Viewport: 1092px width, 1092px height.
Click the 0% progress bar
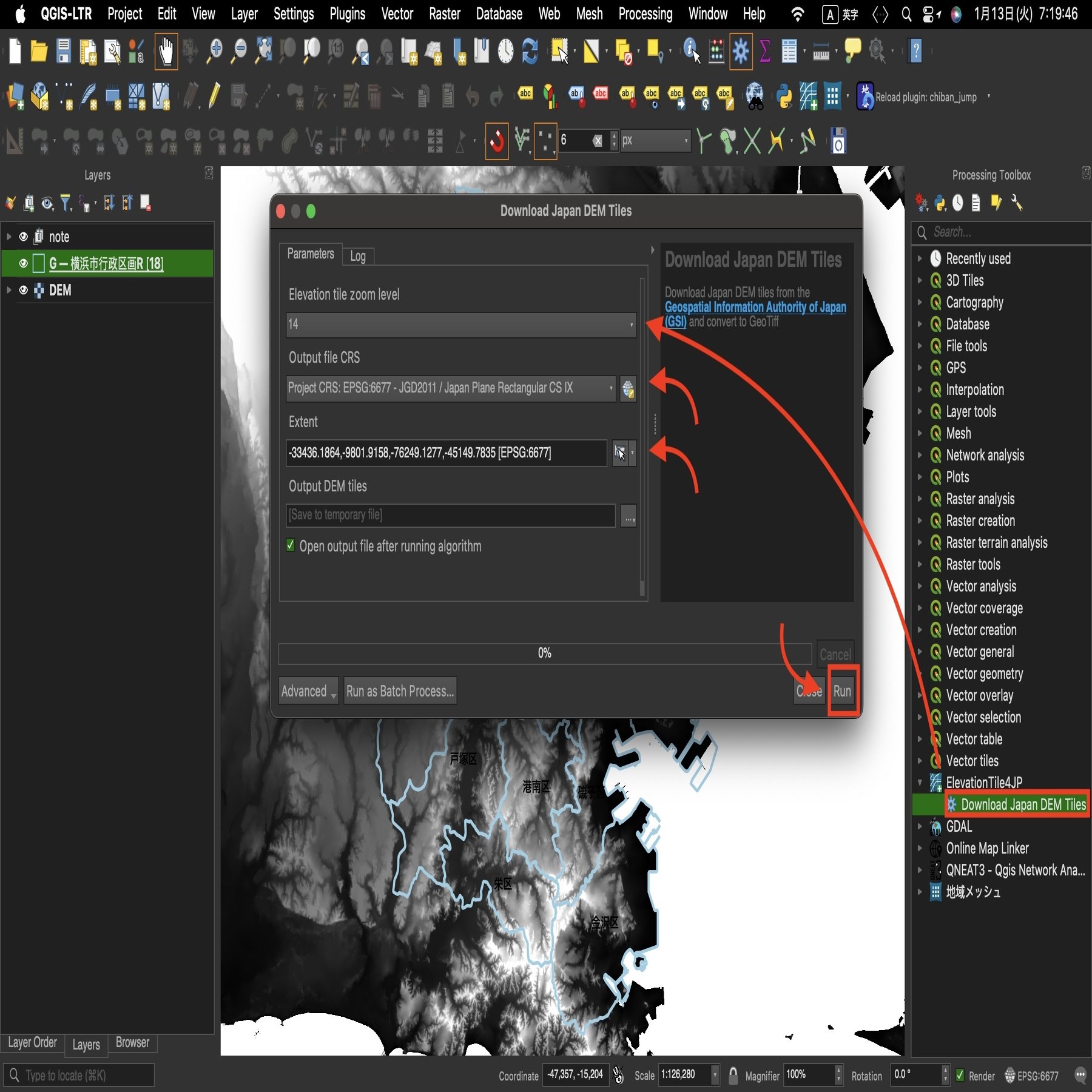click(545, 653)
